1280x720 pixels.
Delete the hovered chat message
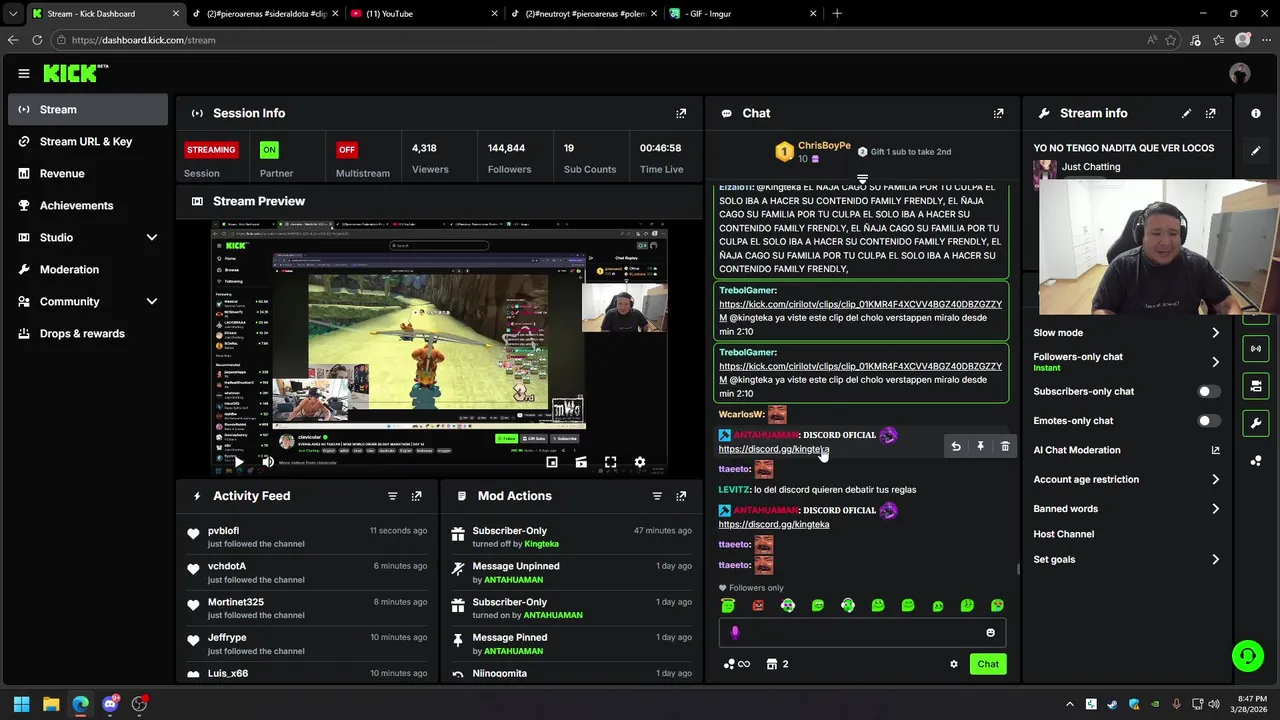tap(1005, 447)
